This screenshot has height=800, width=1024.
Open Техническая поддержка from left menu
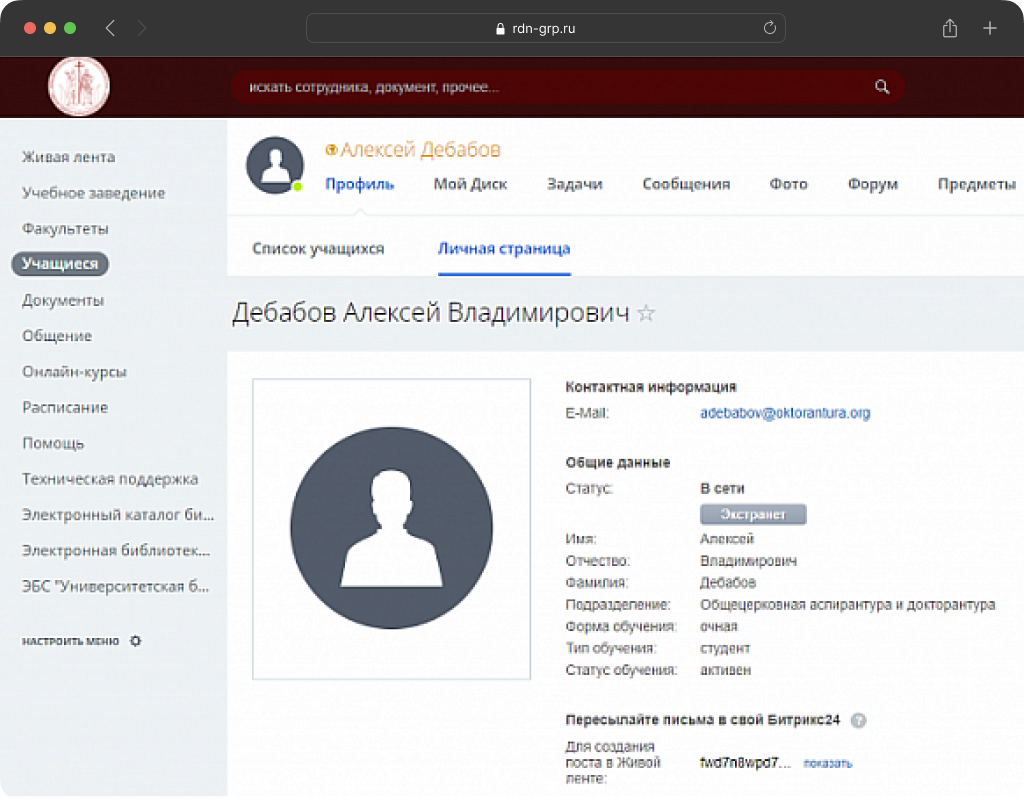(110, 479)
